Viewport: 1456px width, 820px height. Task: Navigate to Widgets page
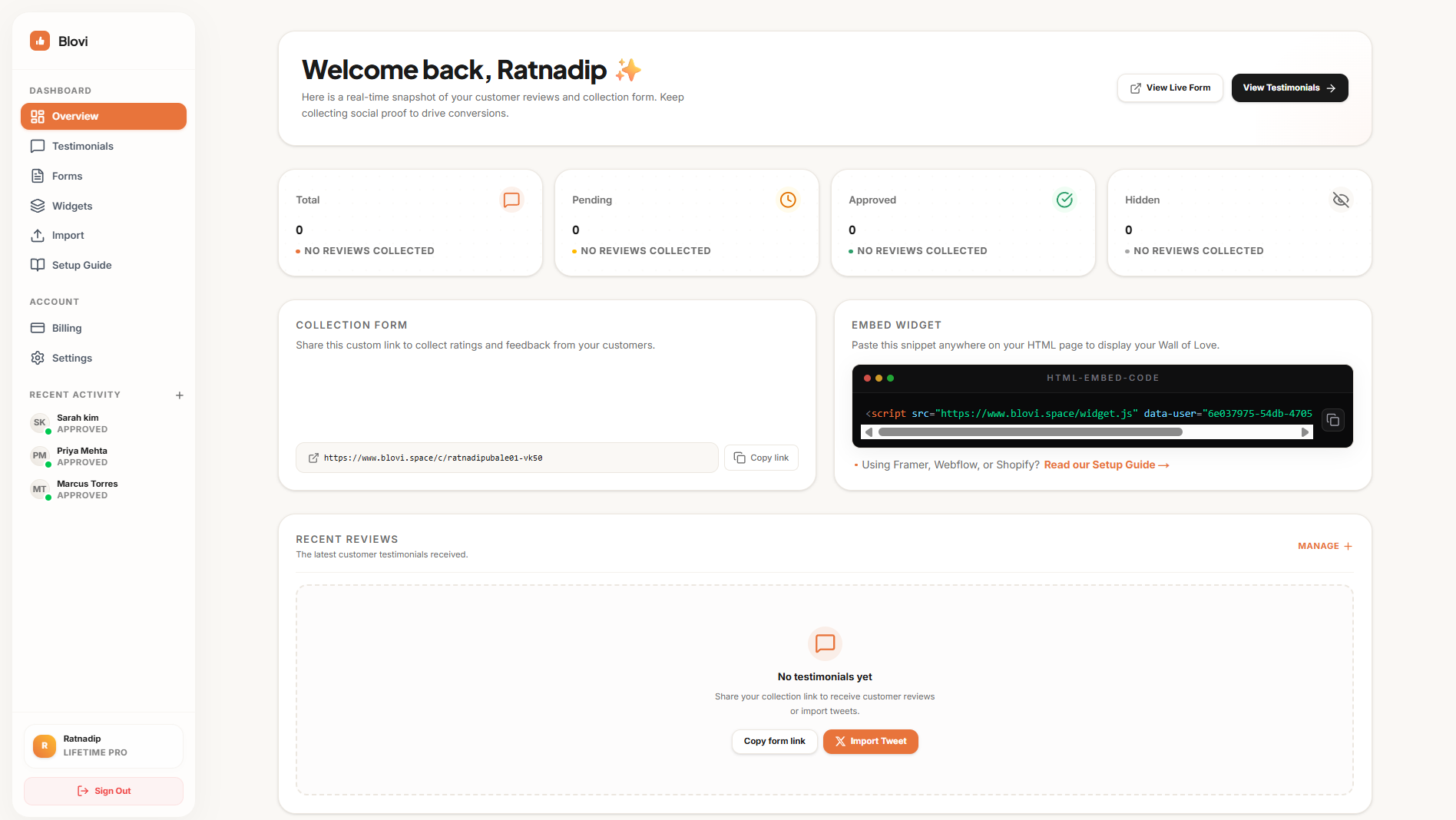[x=104, y=206]
